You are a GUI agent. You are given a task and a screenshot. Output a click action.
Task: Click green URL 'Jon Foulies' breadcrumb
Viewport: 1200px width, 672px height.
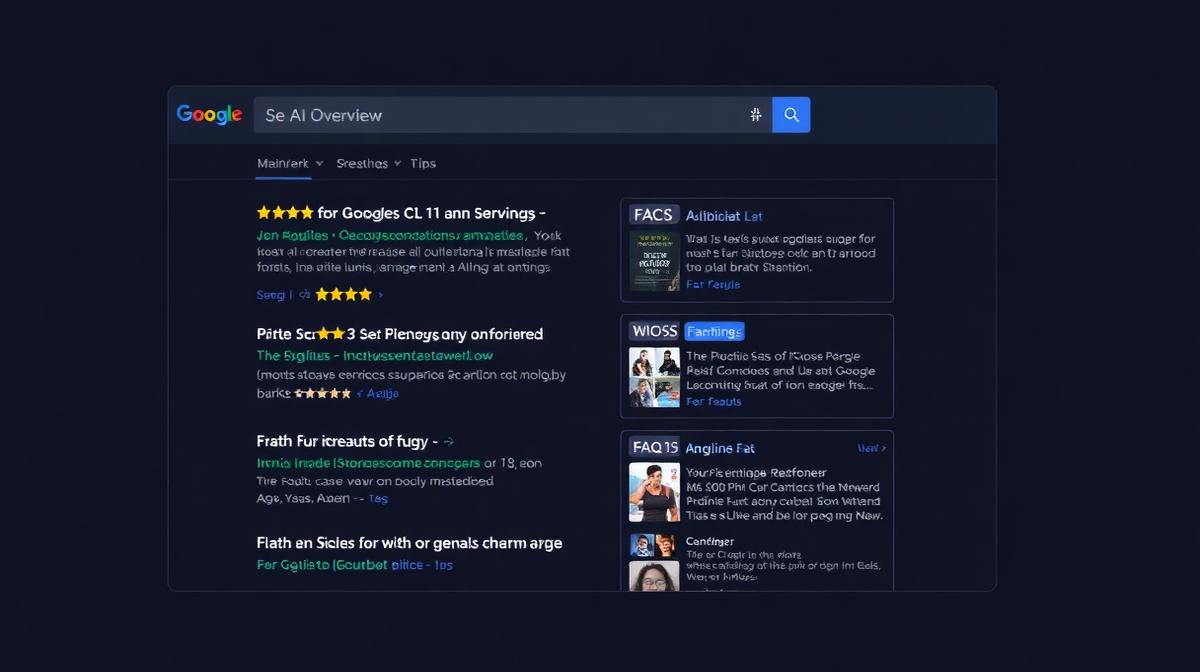[x=291, y=236]
